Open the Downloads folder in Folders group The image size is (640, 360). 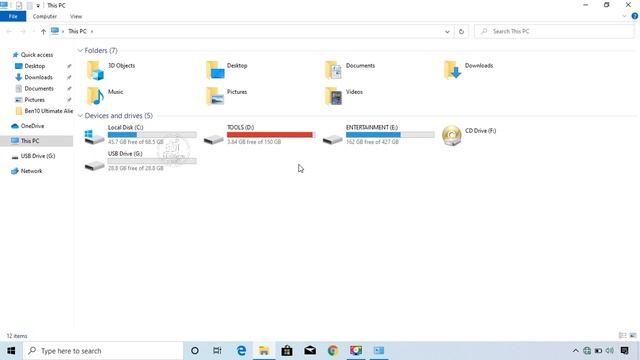469,70
